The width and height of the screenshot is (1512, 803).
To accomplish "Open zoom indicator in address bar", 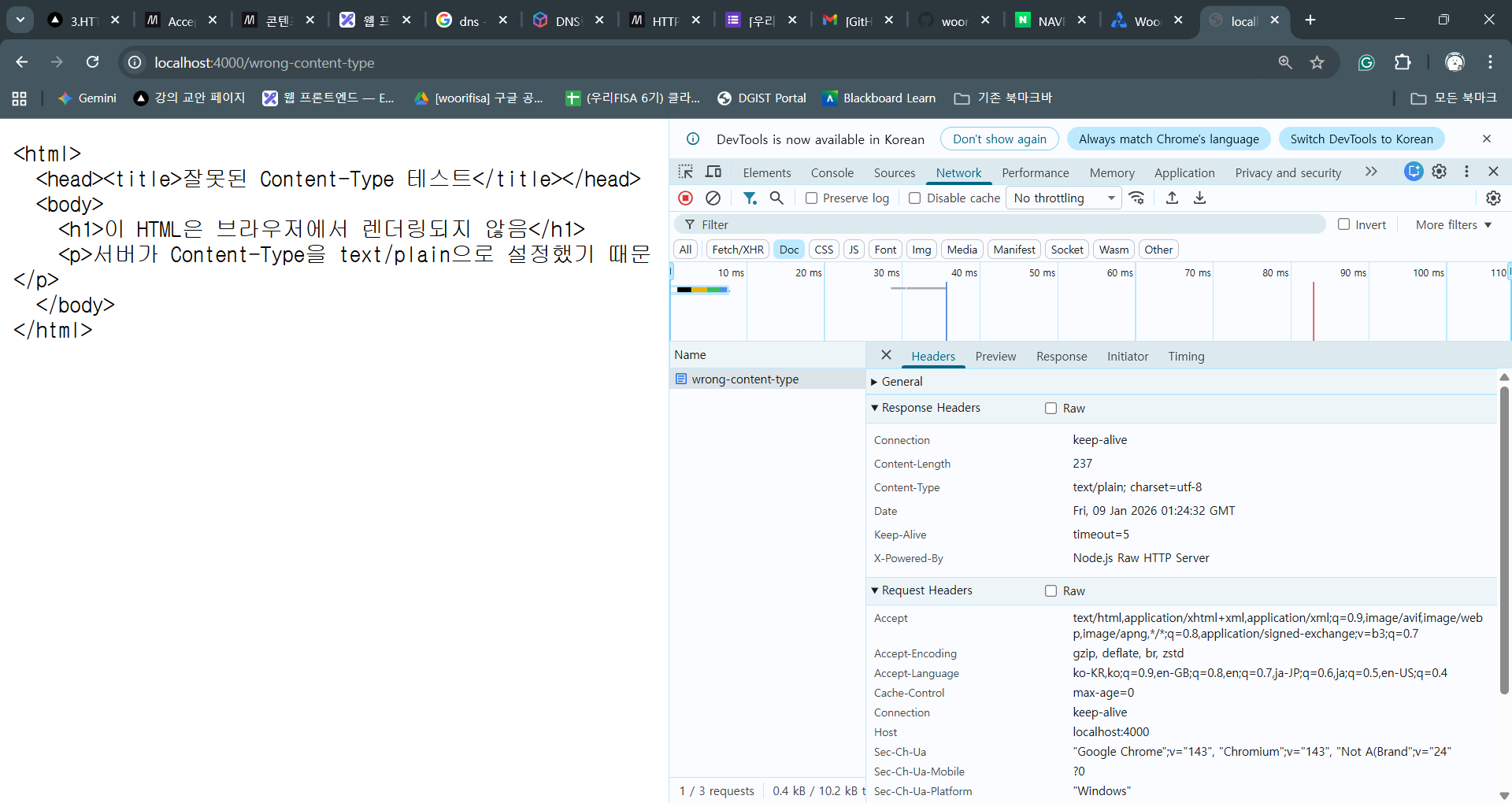I will (1285, 62).
